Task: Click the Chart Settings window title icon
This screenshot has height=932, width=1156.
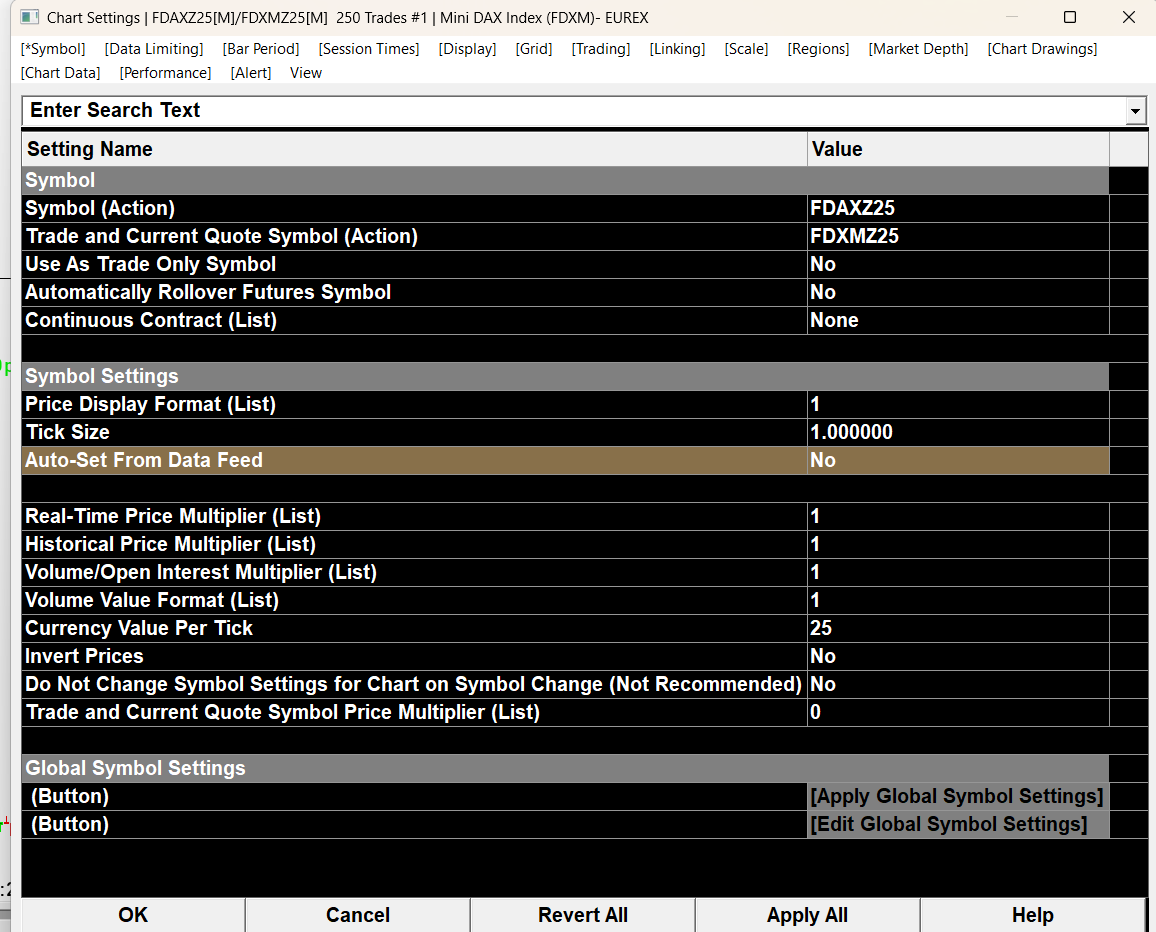Action: 29,17
